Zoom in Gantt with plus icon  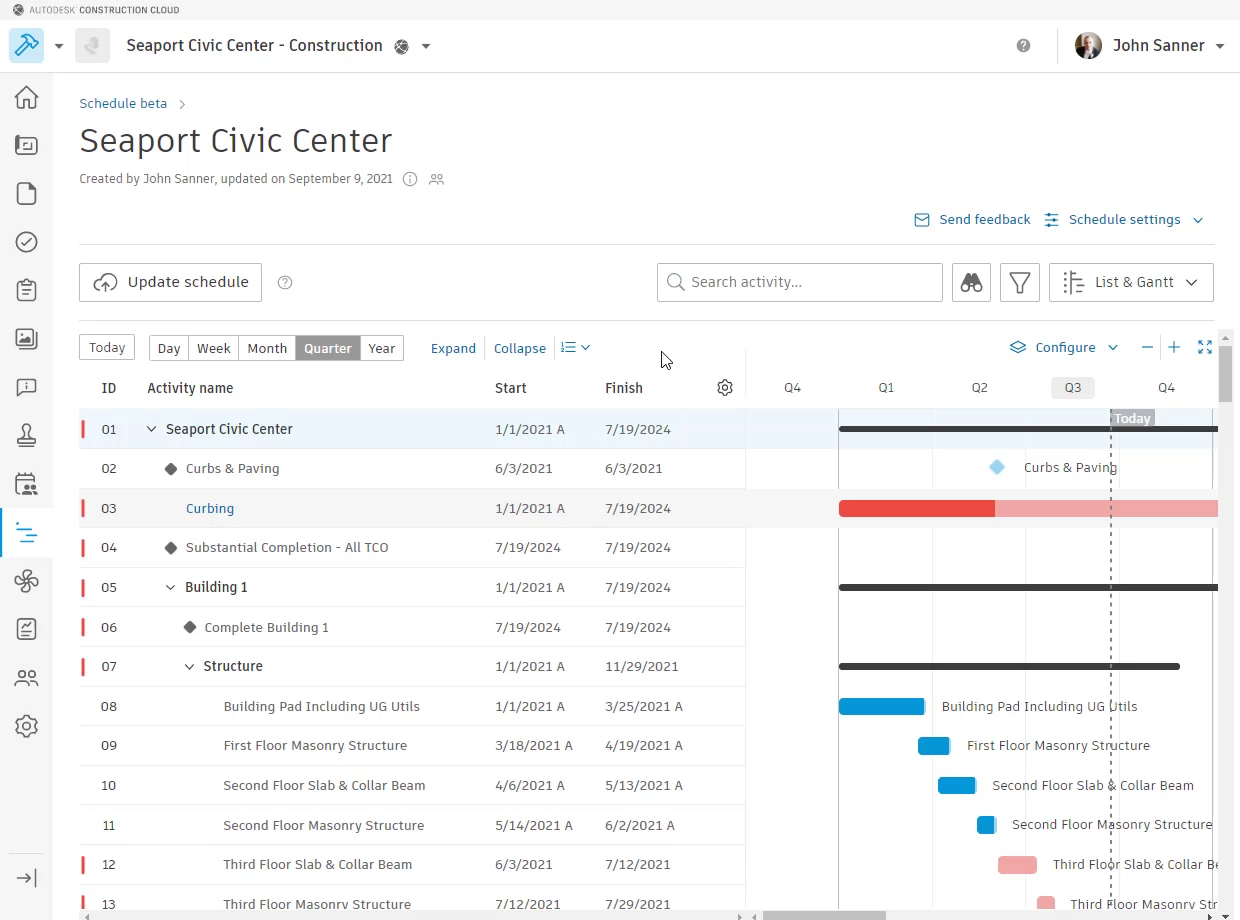[x=1174, y=348]
